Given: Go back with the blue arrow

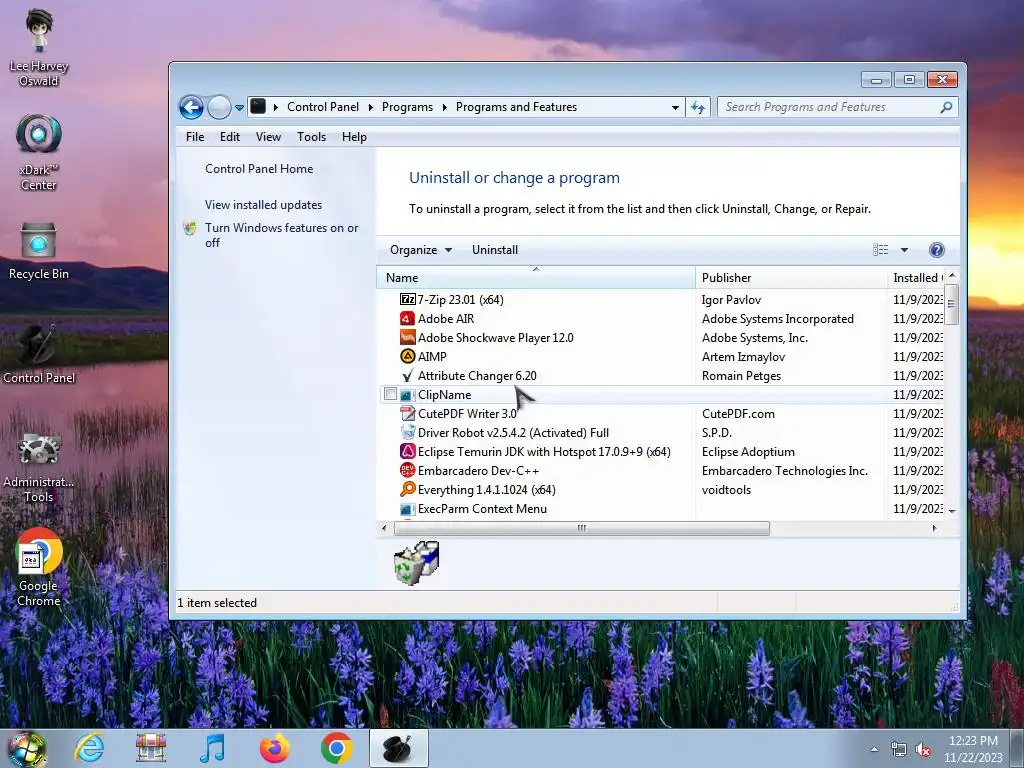Looking at the screenshot, I should [191, 107].
